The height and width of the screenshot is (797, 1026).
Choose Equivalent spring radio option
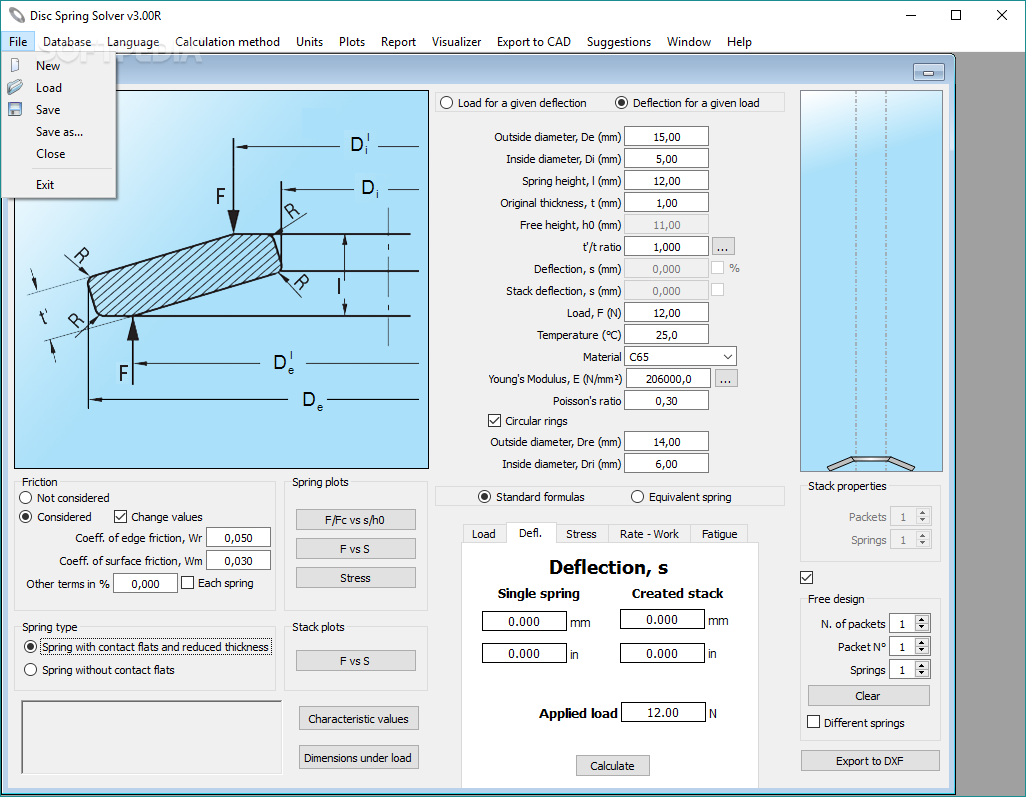click(x=637, y=497)
